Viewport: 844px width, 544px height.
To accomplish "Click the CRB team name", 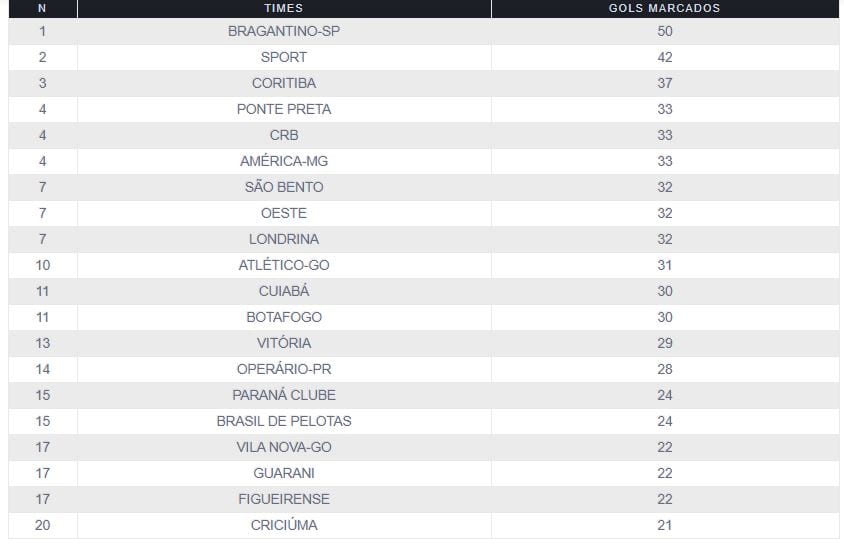I will pos(284,135).
